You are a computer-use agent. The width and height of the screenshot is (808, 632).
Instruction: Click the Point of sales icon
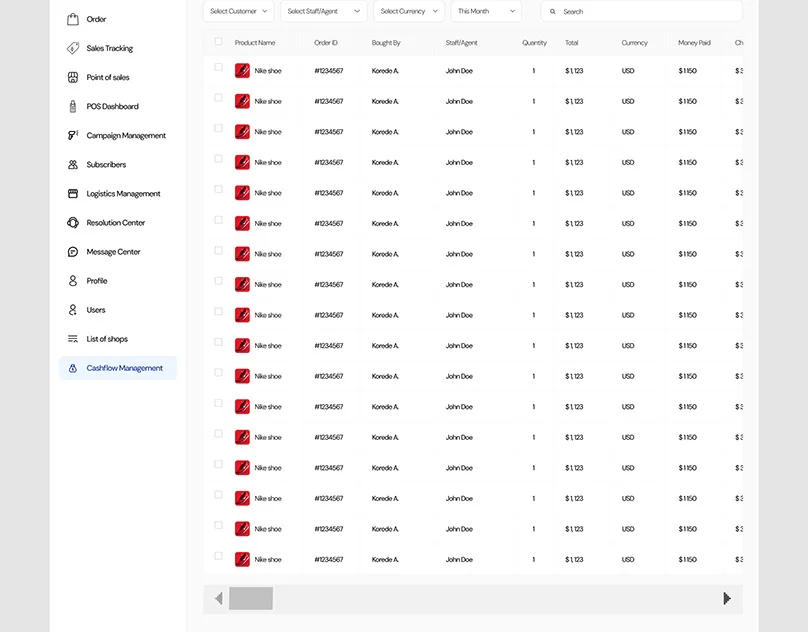(x=73, y=77)
